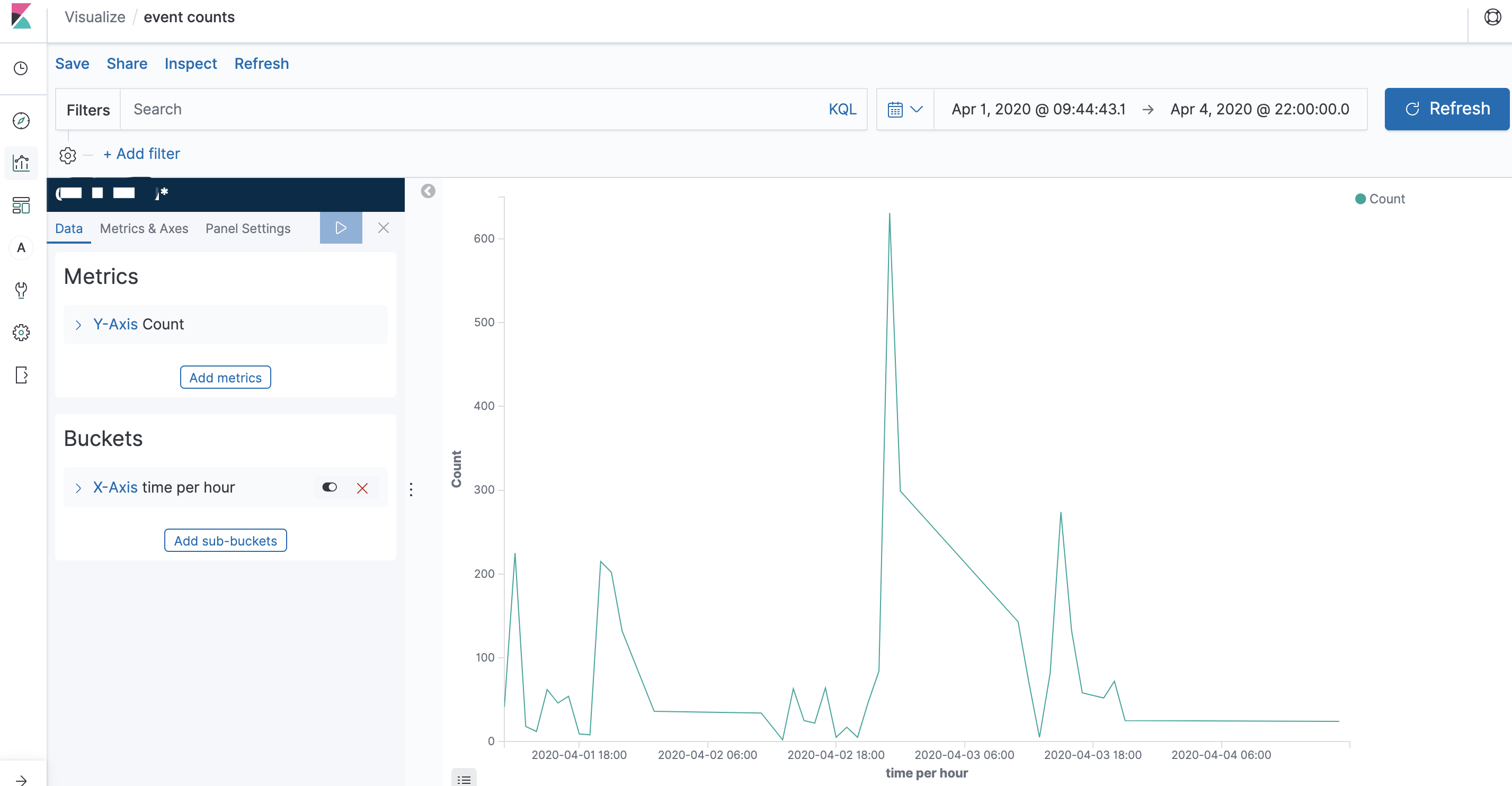This screenshot has height=786, width=1512.
Task: Open Discover compass icon in sidebar
Action: pyautogui.click(x=21, y=120)
